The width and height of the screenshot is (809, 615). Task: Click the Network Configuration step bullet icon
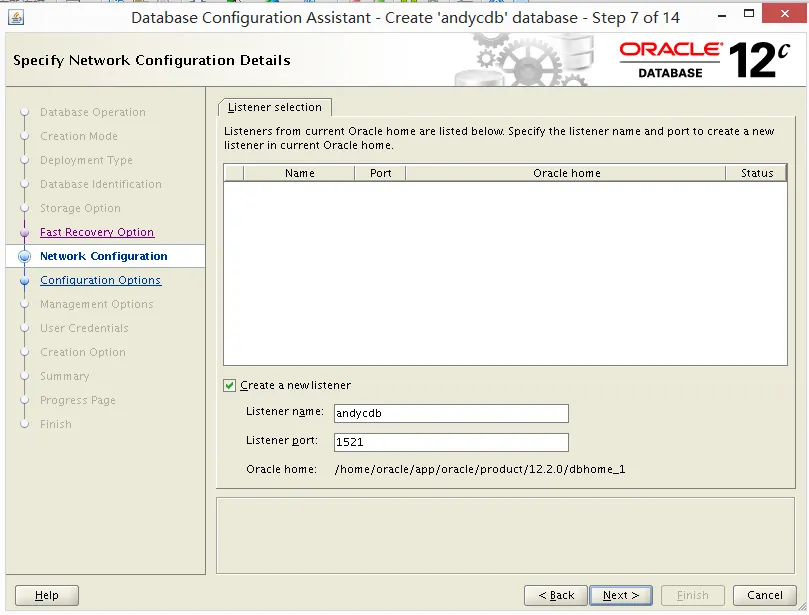[24, 256]
